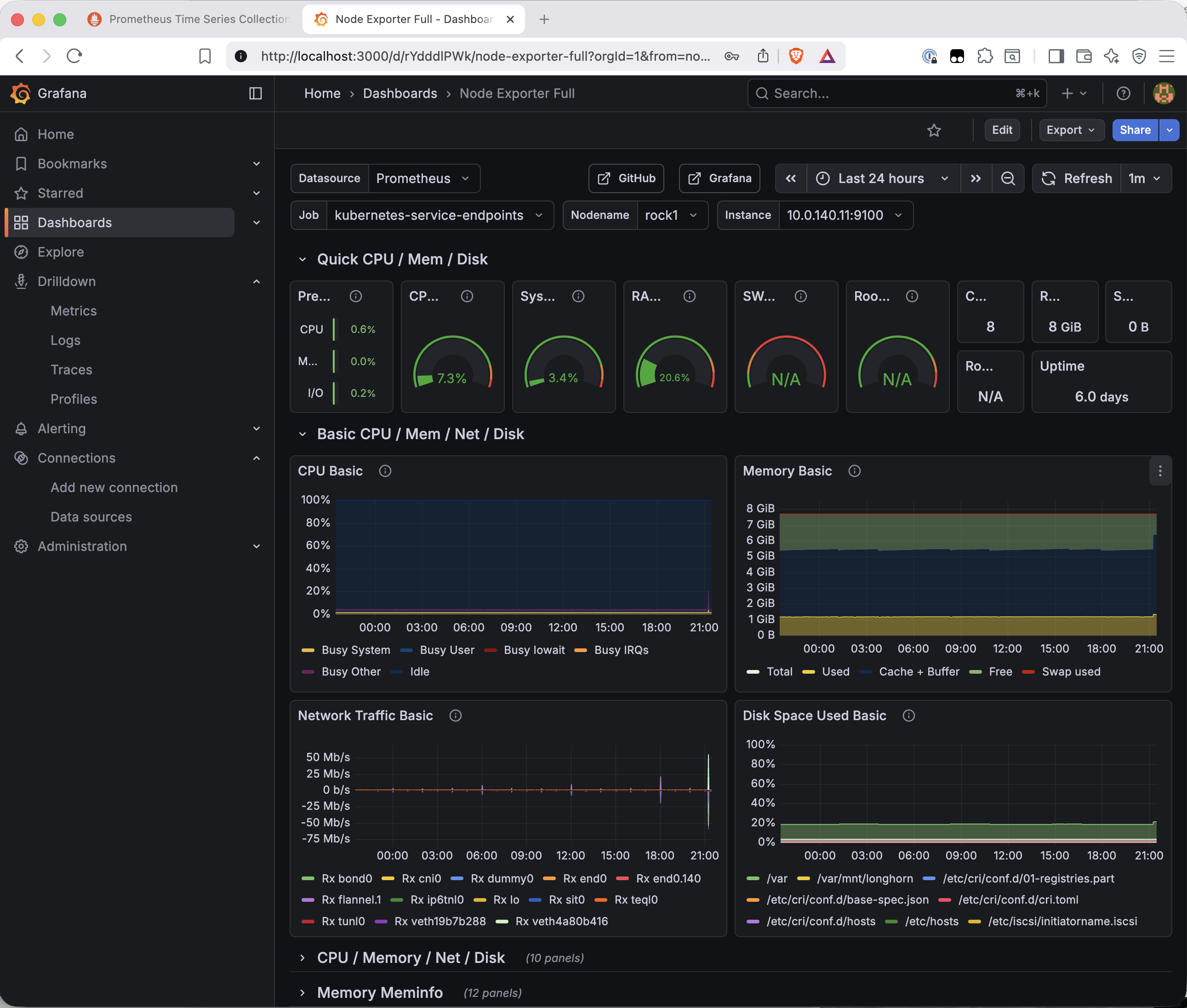
Task: Click the Edit button
Action: click(1002, 130)
